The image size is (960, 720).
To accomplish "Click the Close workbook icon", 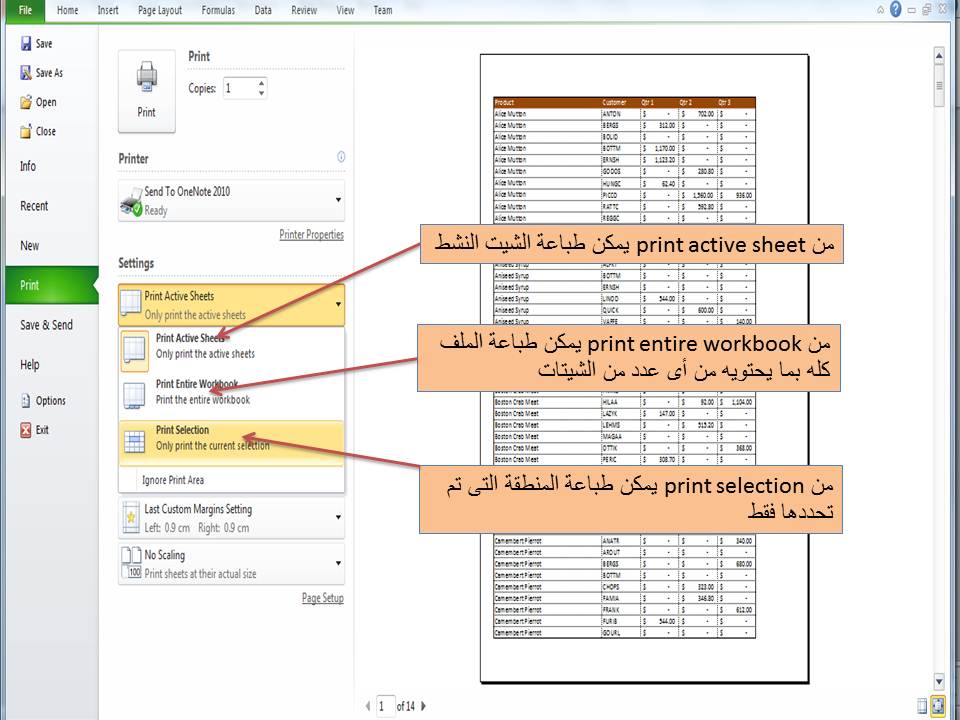I will tap(26, 131).
